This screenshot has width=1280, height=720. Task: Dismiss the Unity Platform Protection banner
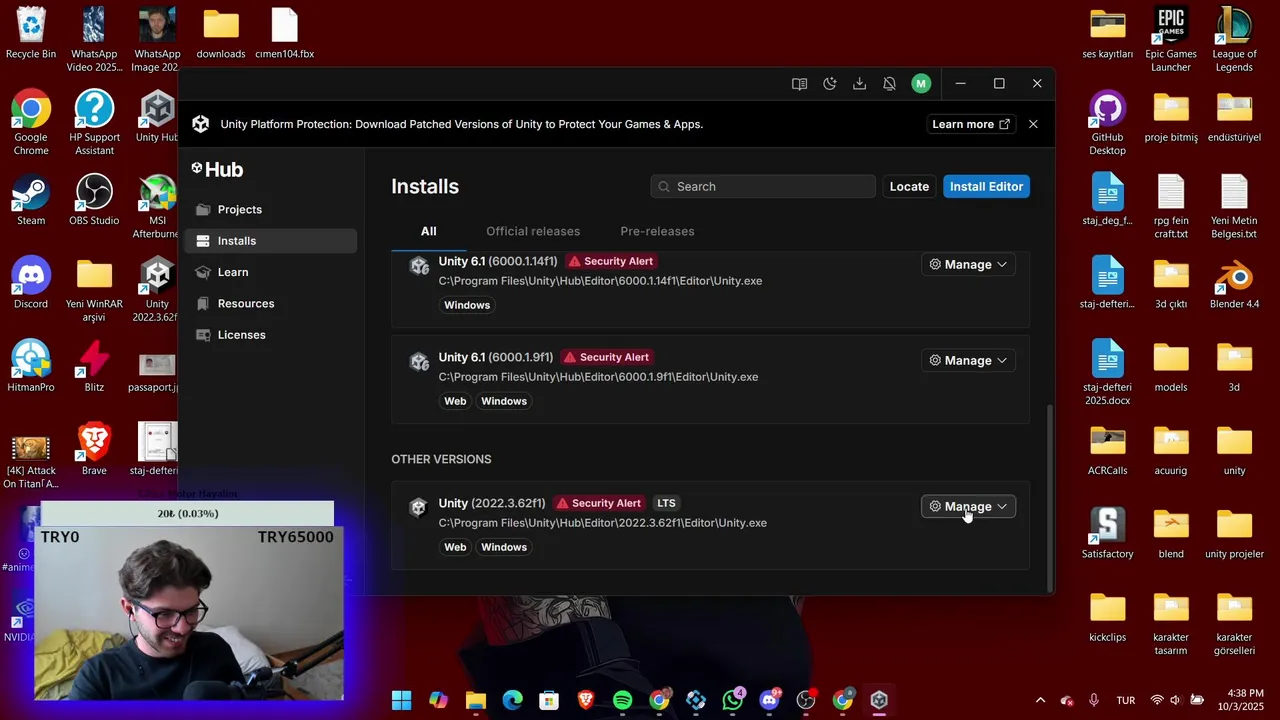click(1033, 124)
